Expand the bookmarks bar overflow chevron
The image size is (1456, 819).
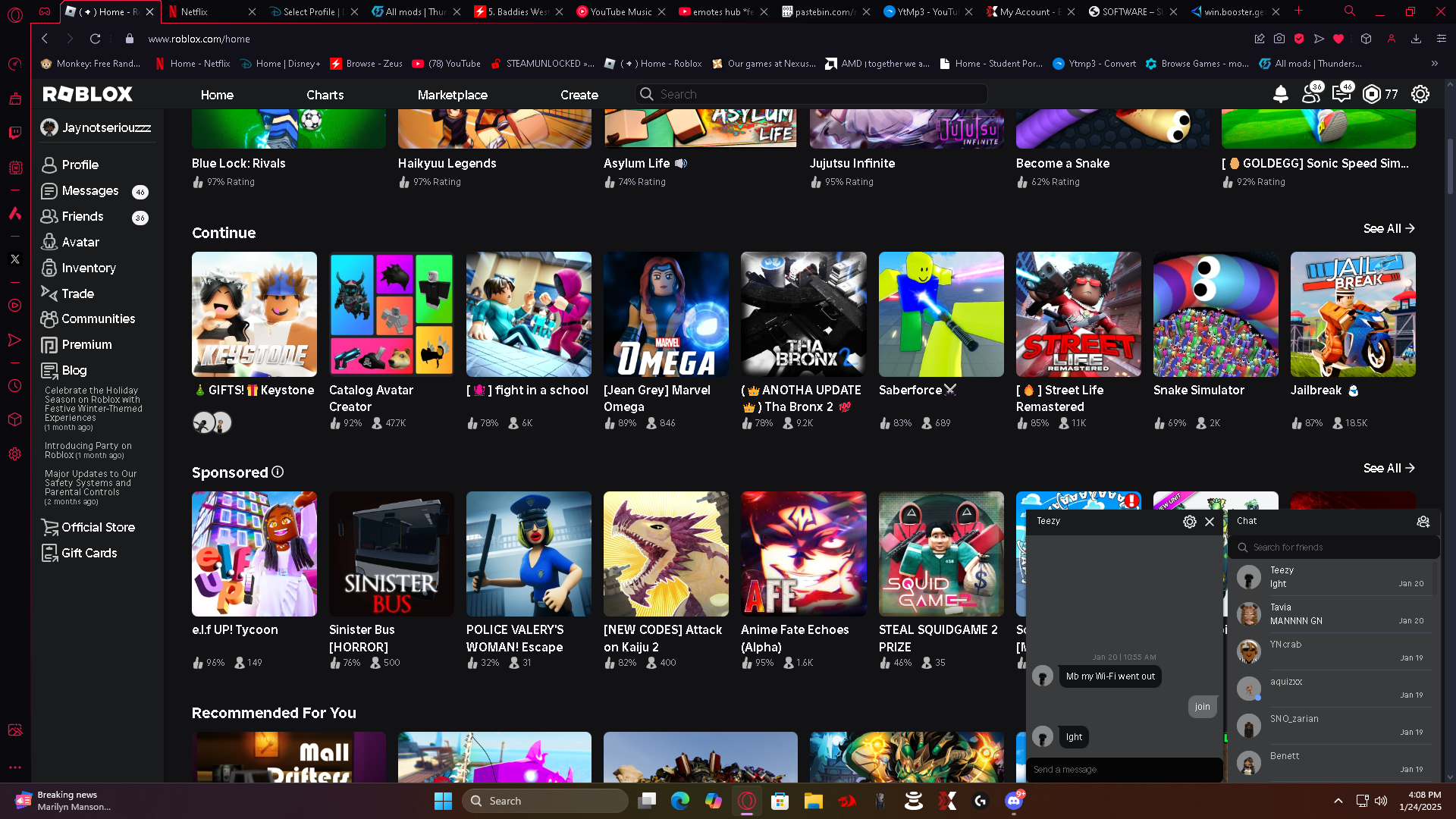pyautogui.click(x=1434, y=64)
